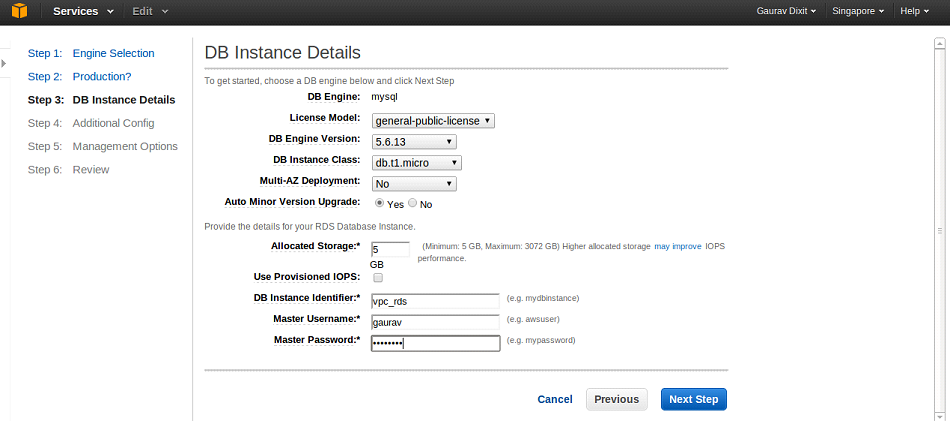This screenshot has height=421, width=950.
Task: Open the Services menu
Action: click(x=83, y=12)
